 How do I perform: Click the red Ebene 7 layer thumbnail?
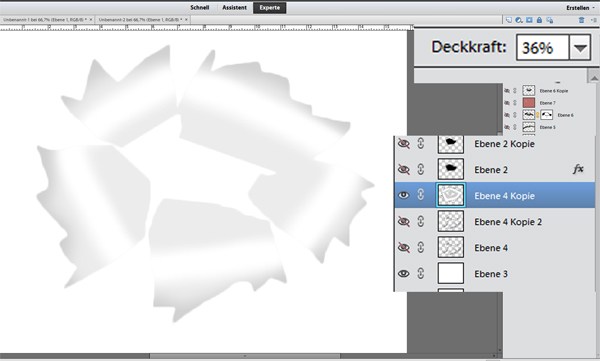[x=529, y=103]
